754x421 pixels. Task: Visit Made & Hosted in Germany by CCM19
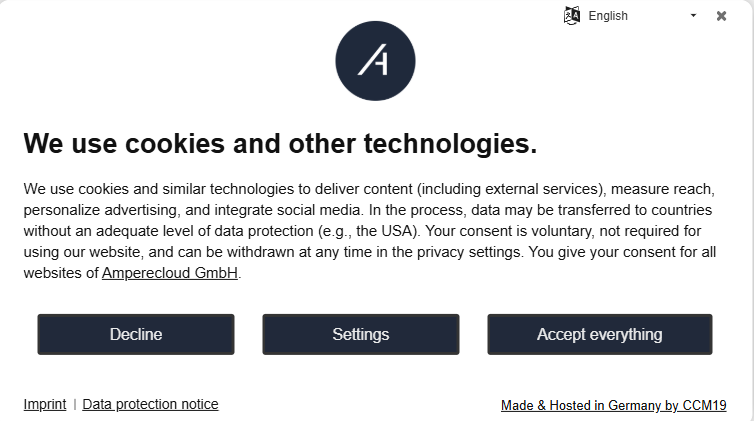click(x=613, y=406)
